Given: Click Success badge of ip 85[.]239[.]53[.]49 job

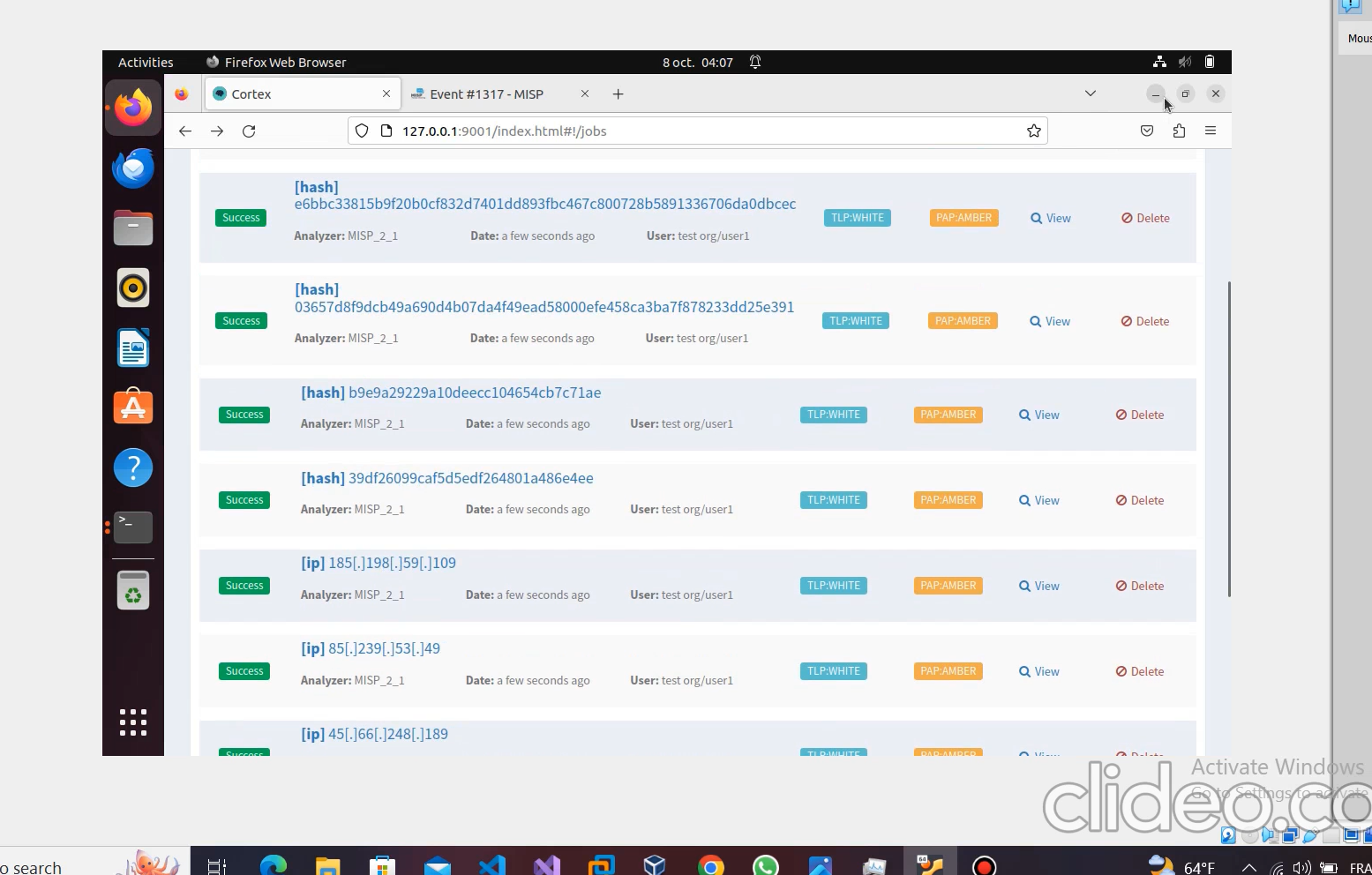Looking at the screenshot, I should click(x=244, y=671).
